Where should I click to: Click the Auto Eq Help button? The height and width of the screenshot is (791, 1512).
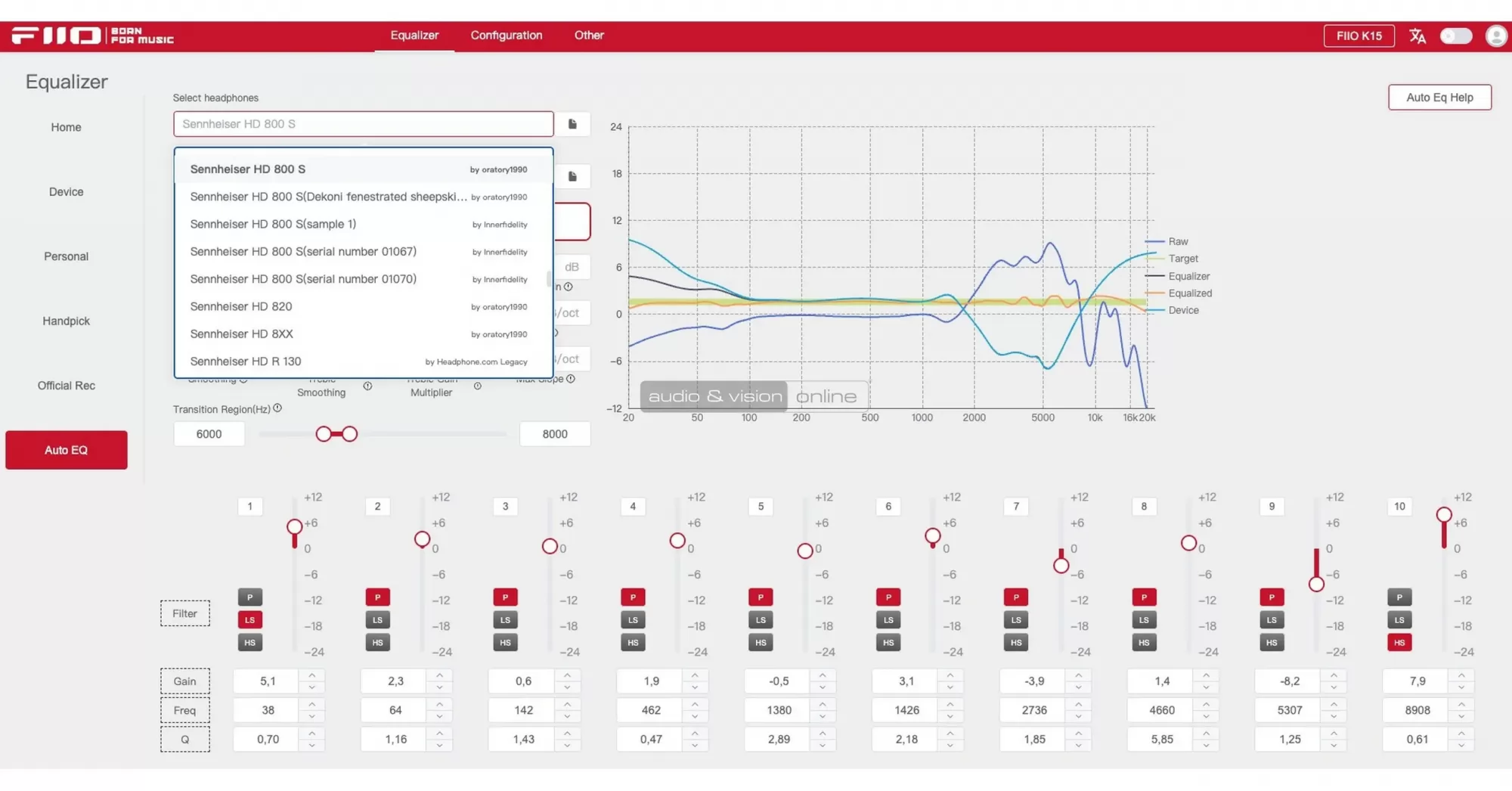tap(1439, 98)
